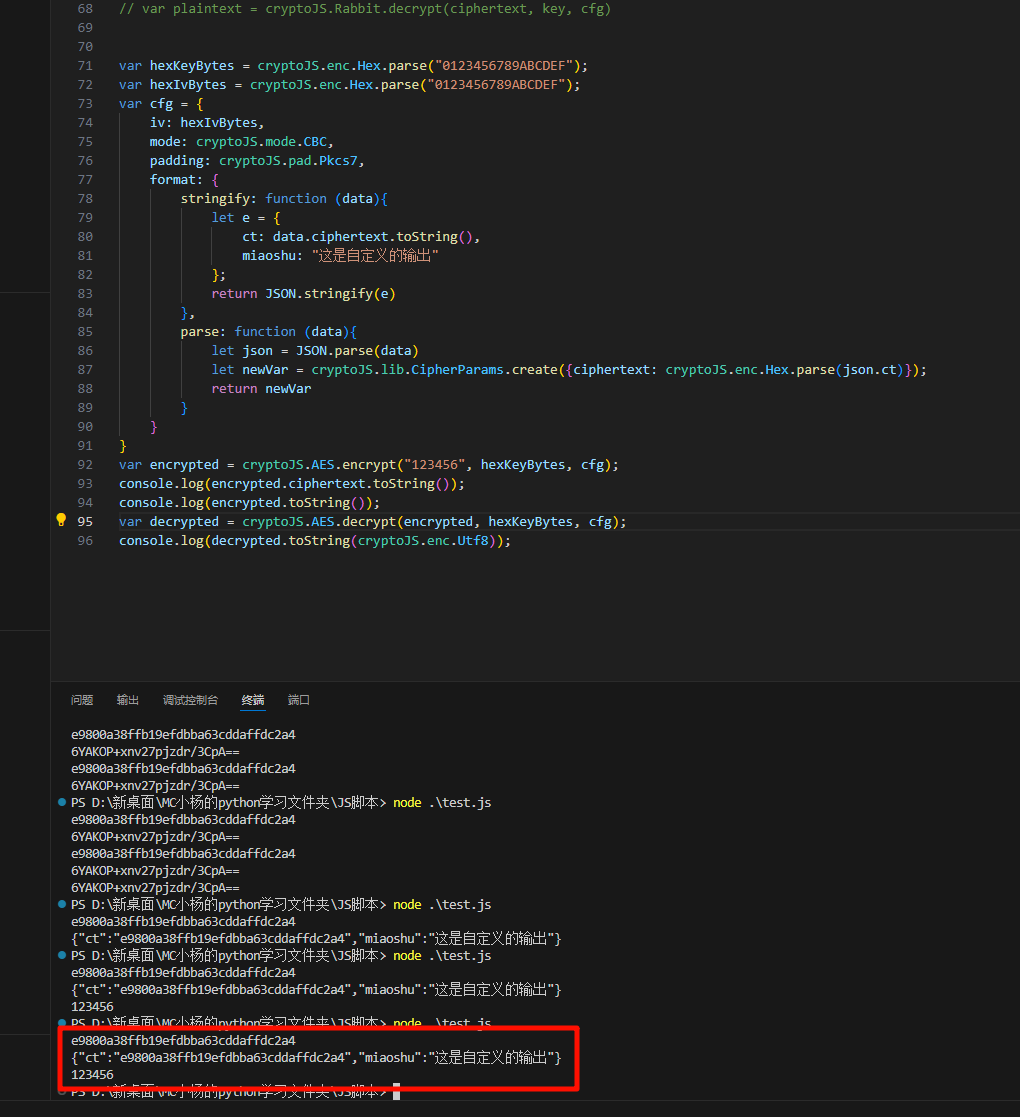Switch to the 问题 panel tab
This screenshot has height=1117, width=1020.
[x=82, y=700]
